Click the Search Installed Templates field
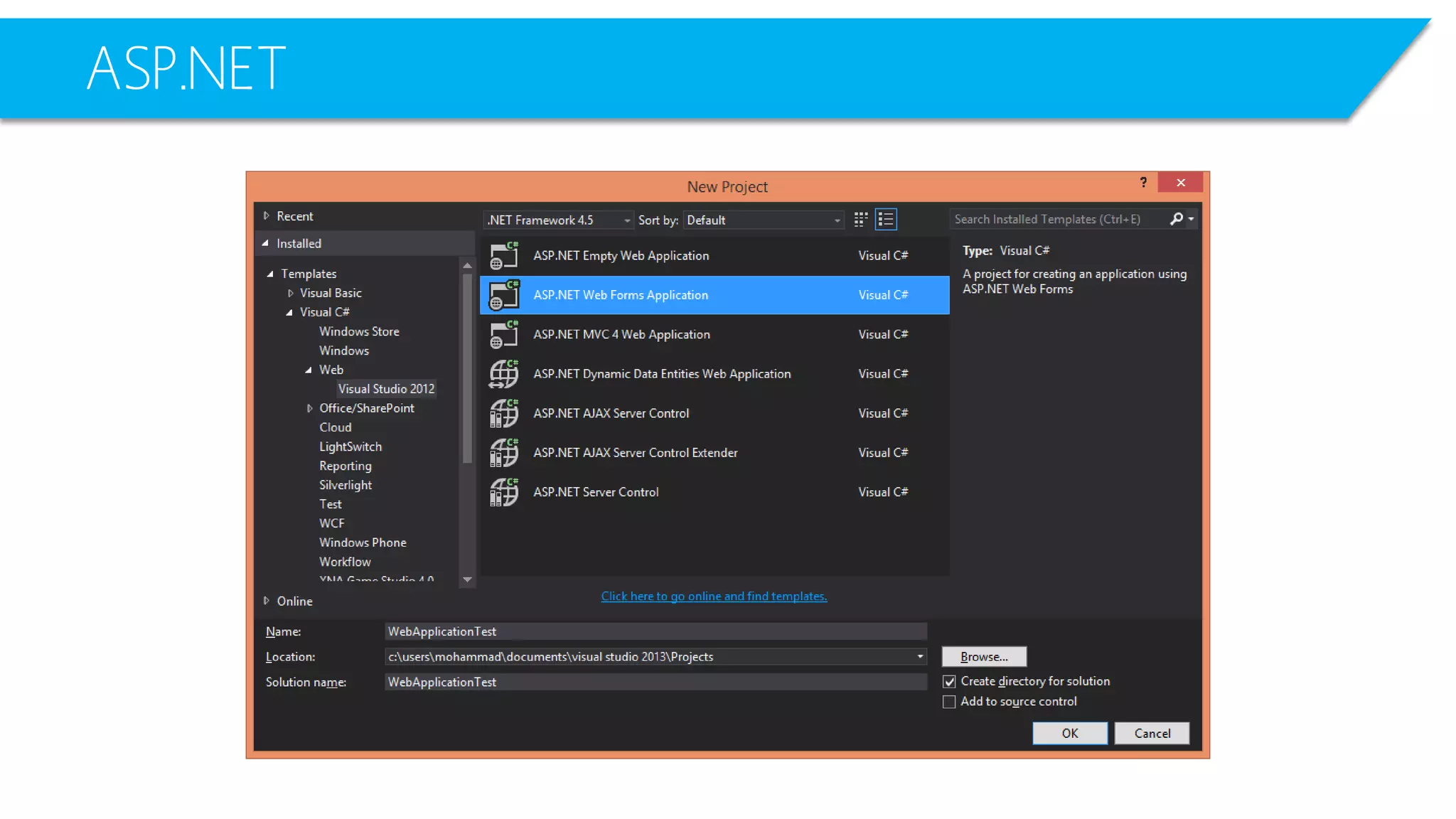The height and width of the screenshot is (819, 1456). [1059, 219]
